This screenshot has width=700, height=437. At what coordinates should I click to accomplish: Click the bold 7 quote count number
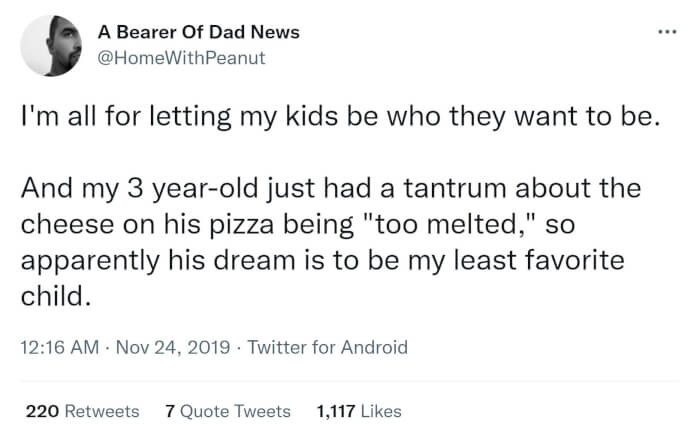pos(171,411)
